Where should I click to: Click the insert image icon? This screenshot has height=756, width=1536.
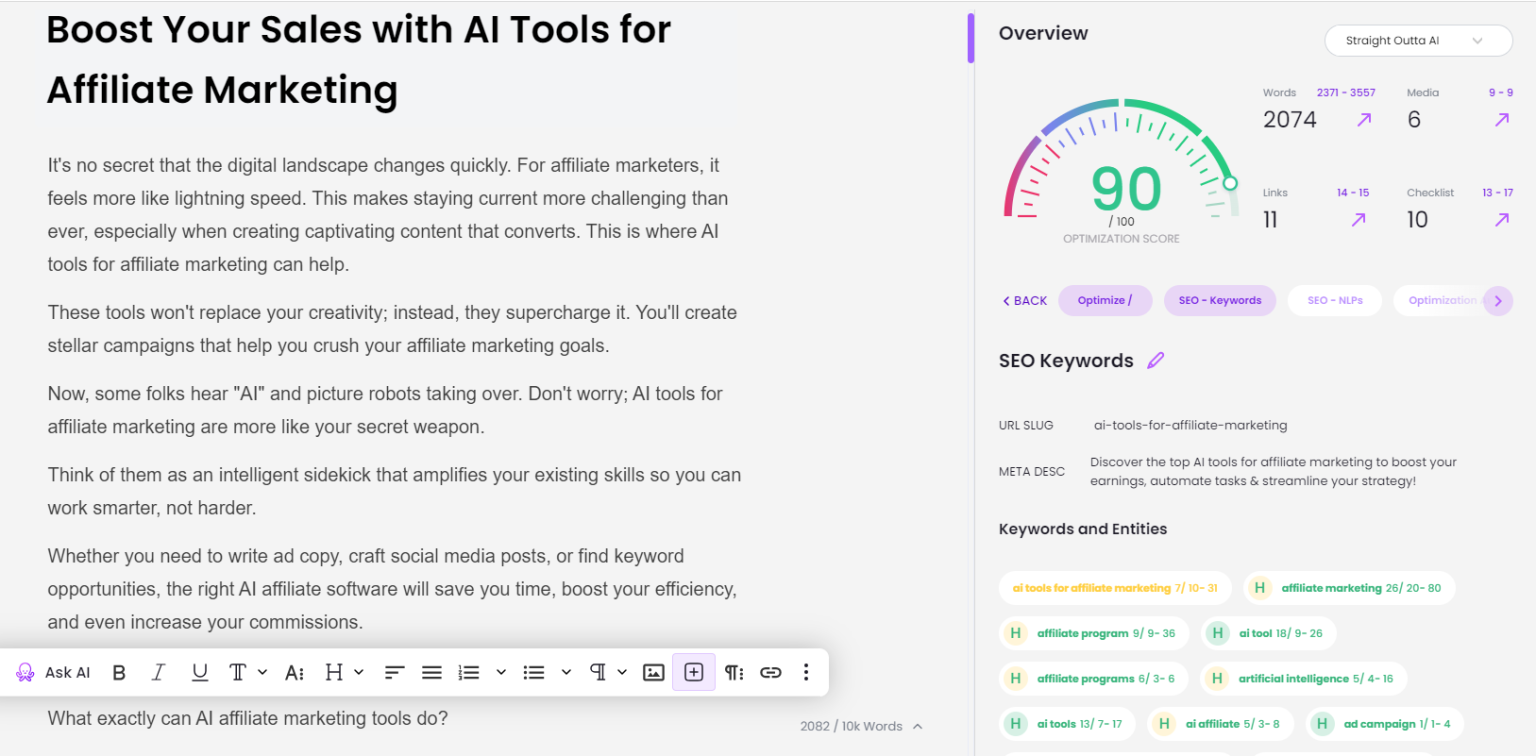pyautogui.click(x=653, y=673)
